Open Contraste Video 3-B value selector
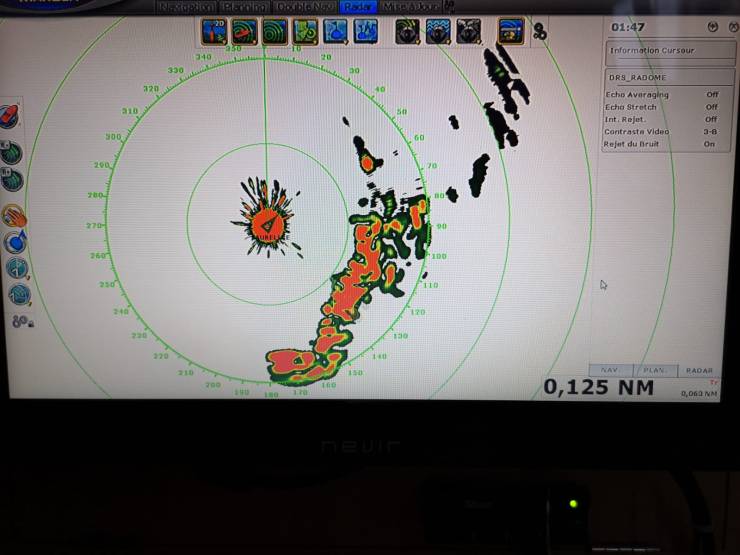The height and width of the screenshot is (555, 740). tap(709, 132)
